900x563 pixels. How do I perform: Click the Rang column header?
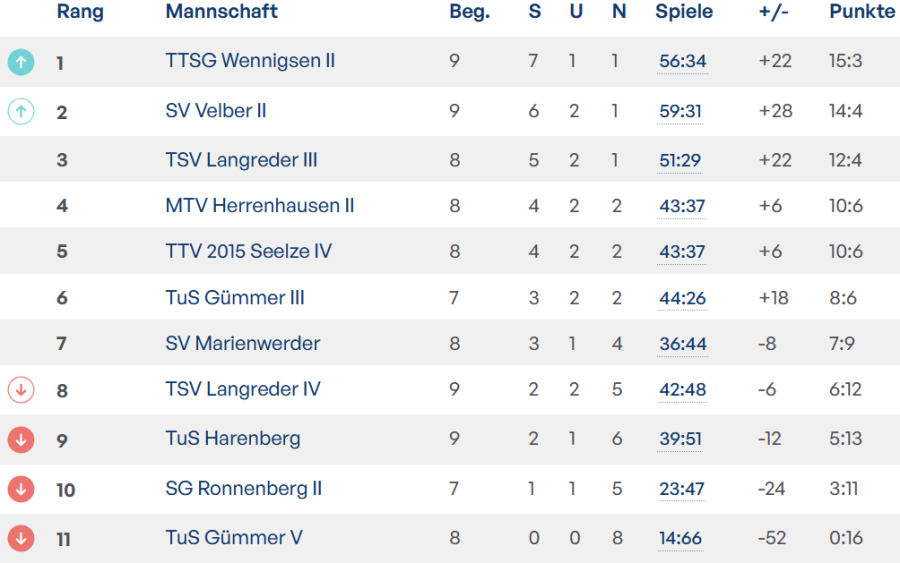tap(80, 12)
